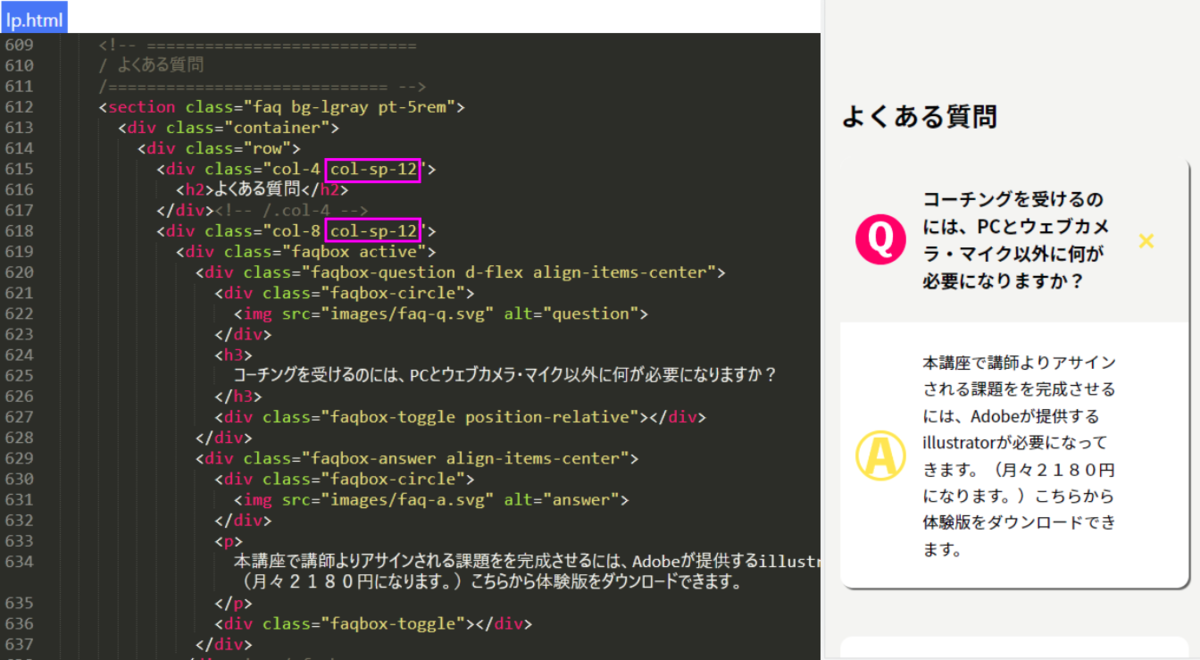Viewport: 1200px width, 660px height.
Task: Click the yellow A answer circle icon
Action: coord(880,456)
